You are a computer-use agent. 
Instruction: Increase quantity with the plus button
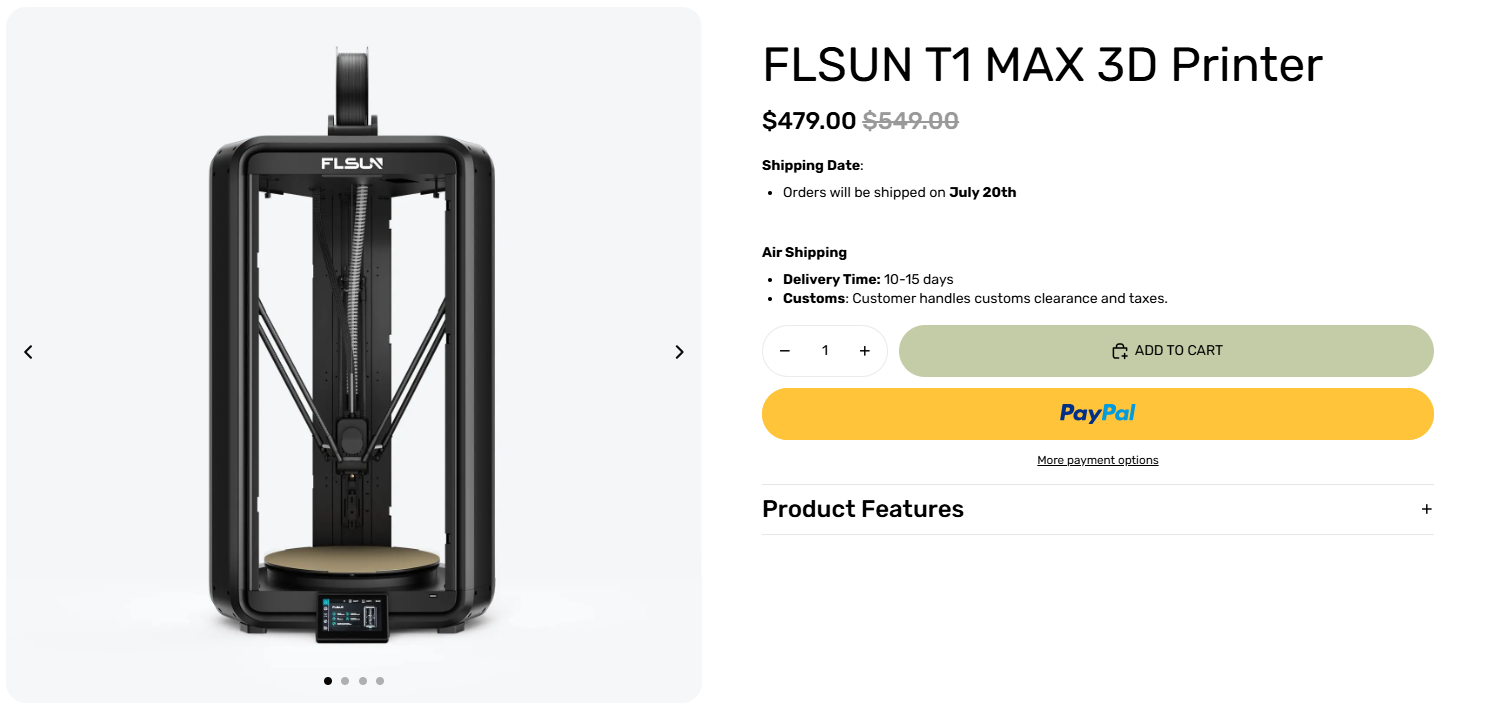pyautogui.click(x=865, y=351)
